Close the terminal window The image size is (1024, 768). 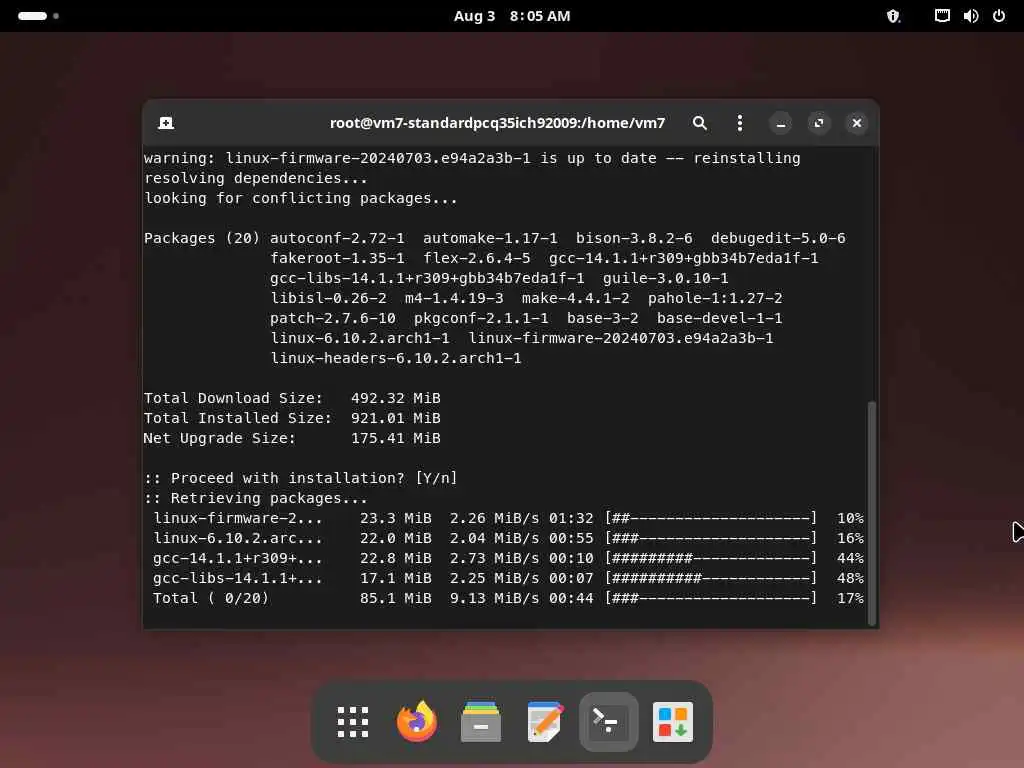857,123
